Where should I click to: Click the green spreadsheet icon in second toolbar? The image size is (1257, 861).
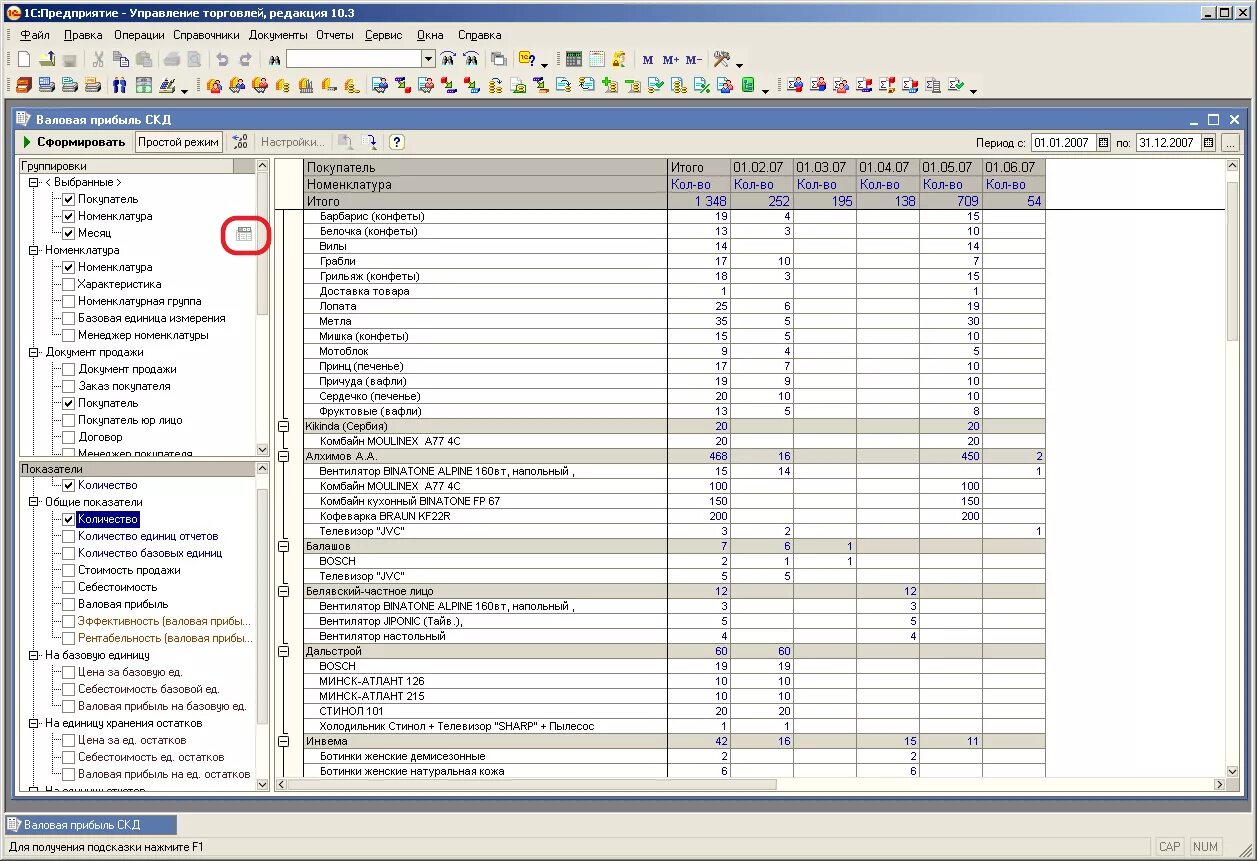(748, 86)
